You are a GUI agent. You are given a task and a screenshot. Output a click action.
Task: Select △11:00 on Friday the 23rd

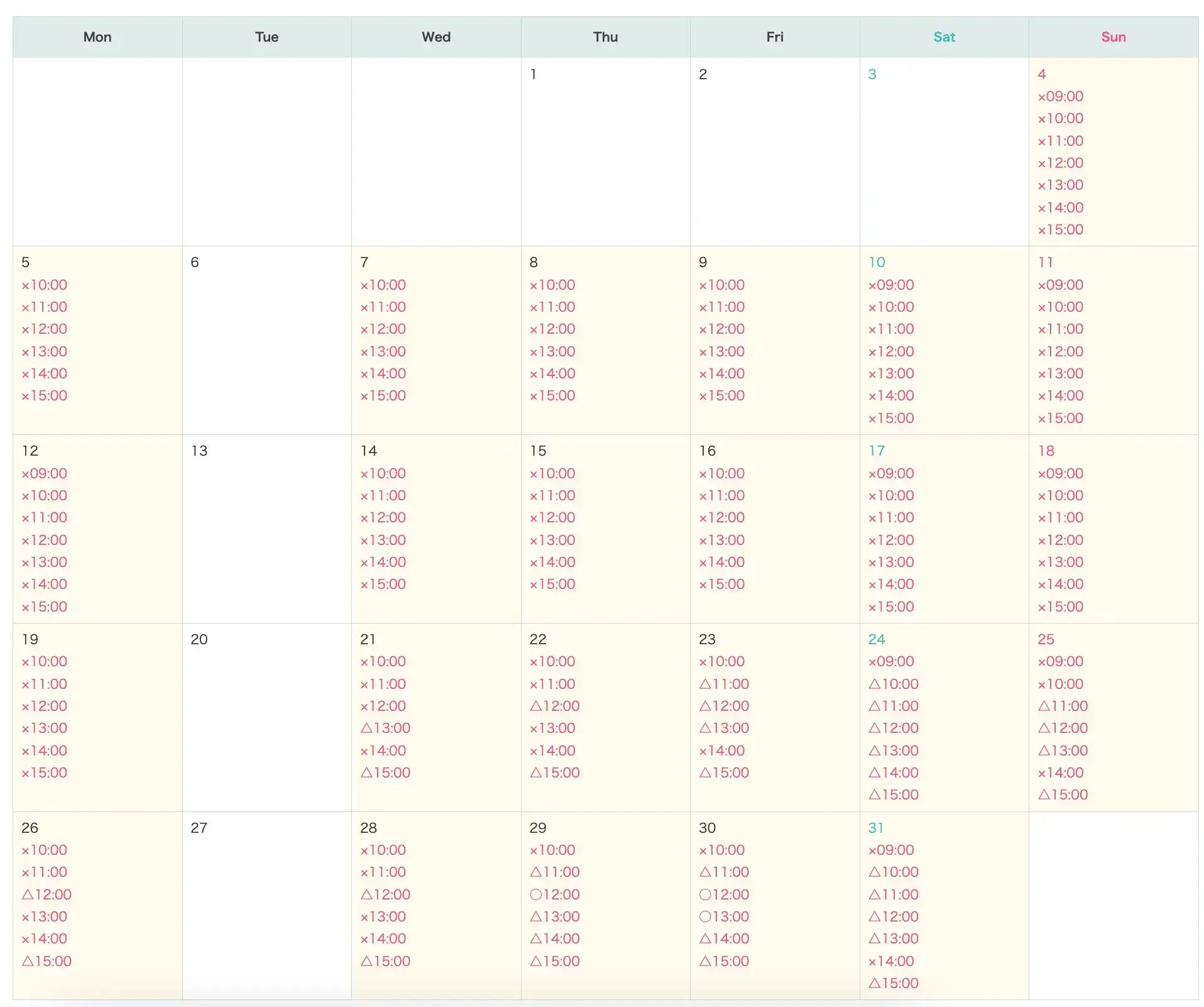point(724,683)
